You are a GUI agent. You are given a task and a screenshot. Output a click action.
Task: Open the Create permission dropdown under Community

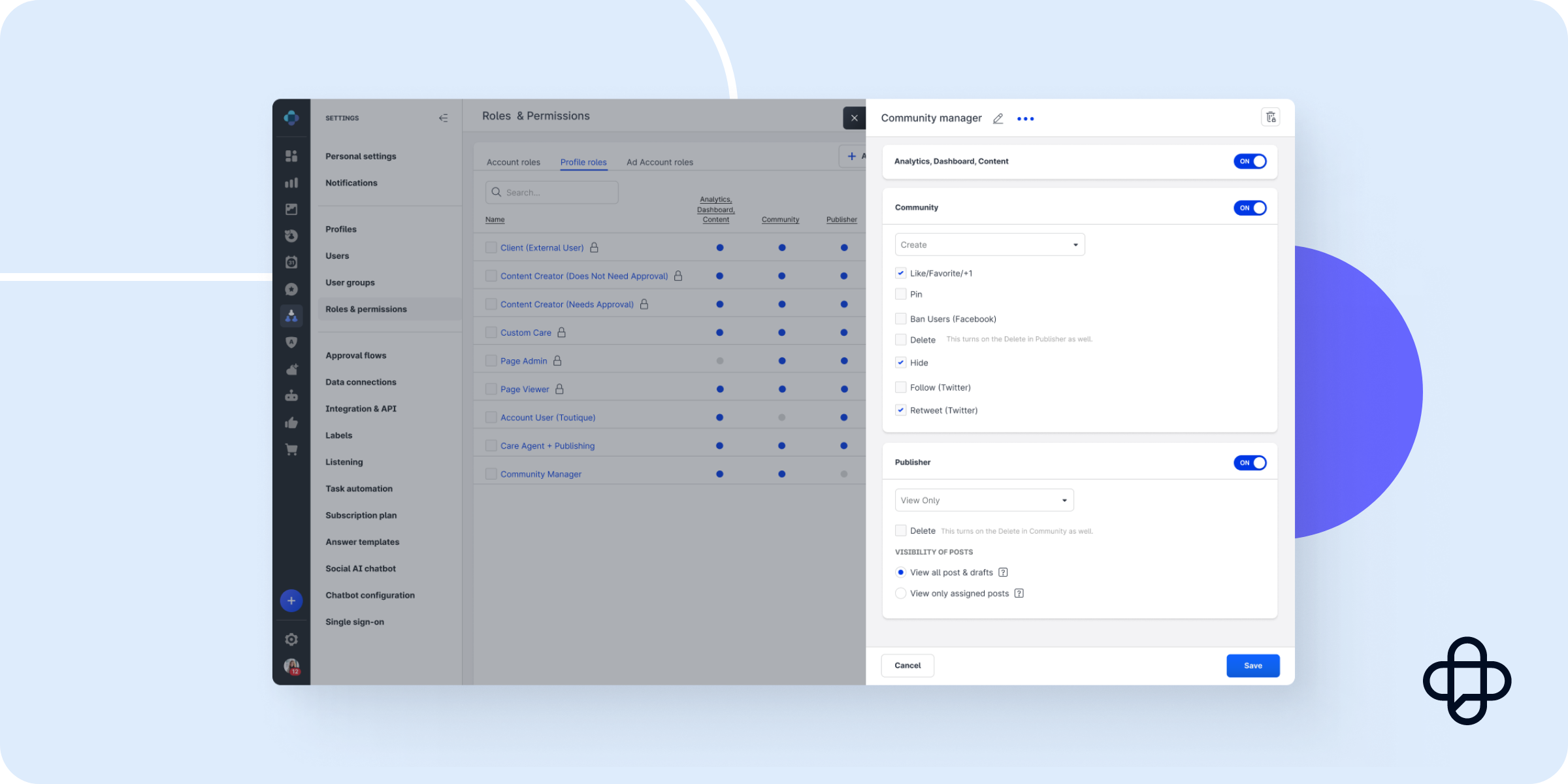tap(989, 244)
